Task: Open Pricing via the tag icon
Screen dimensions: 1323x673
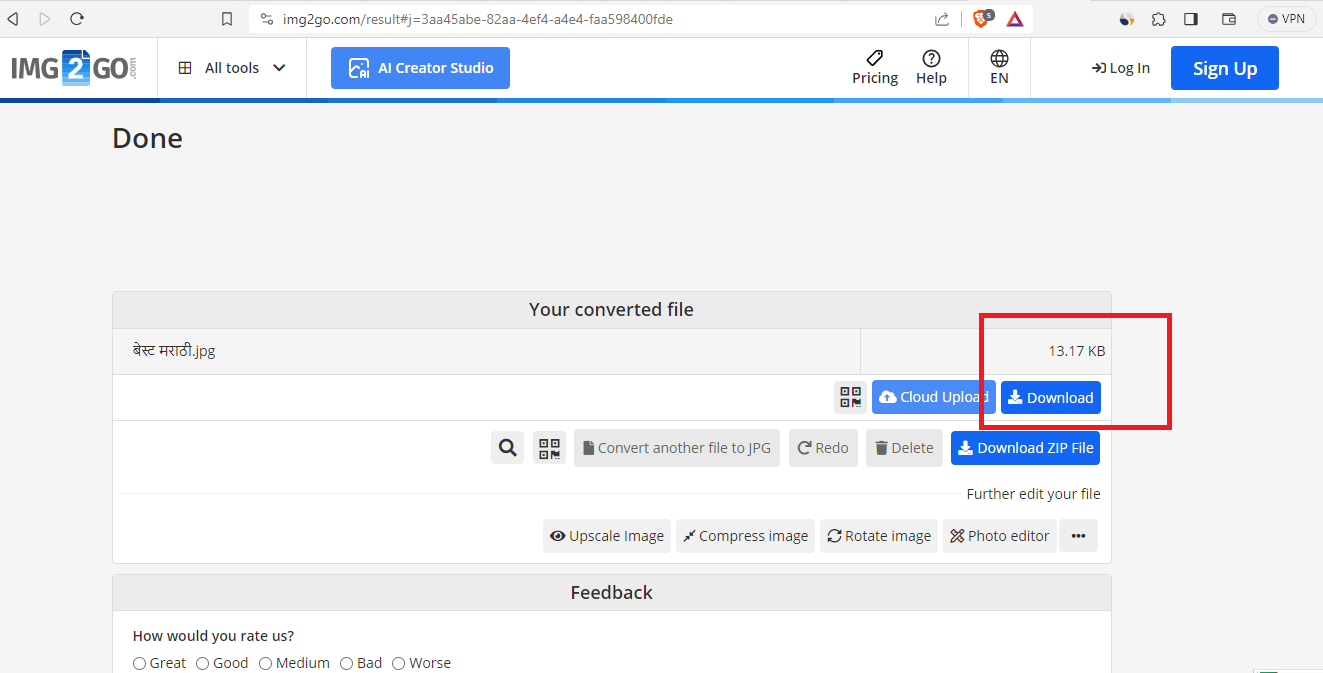Action: tap(875, 67)
